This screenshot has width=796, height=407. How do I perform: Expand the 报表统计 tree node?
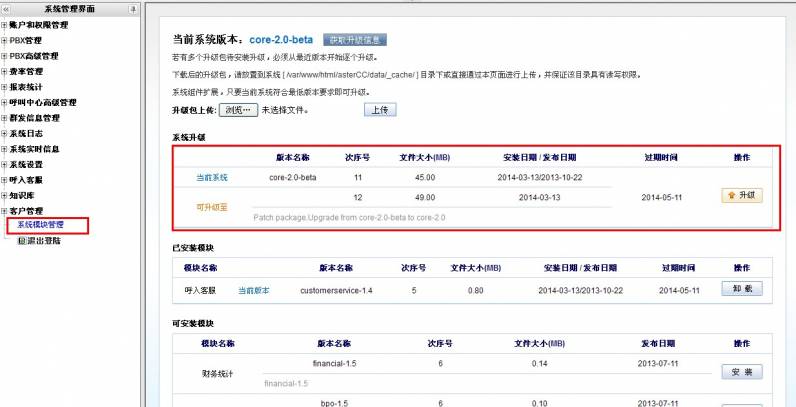tap(4, 86)
